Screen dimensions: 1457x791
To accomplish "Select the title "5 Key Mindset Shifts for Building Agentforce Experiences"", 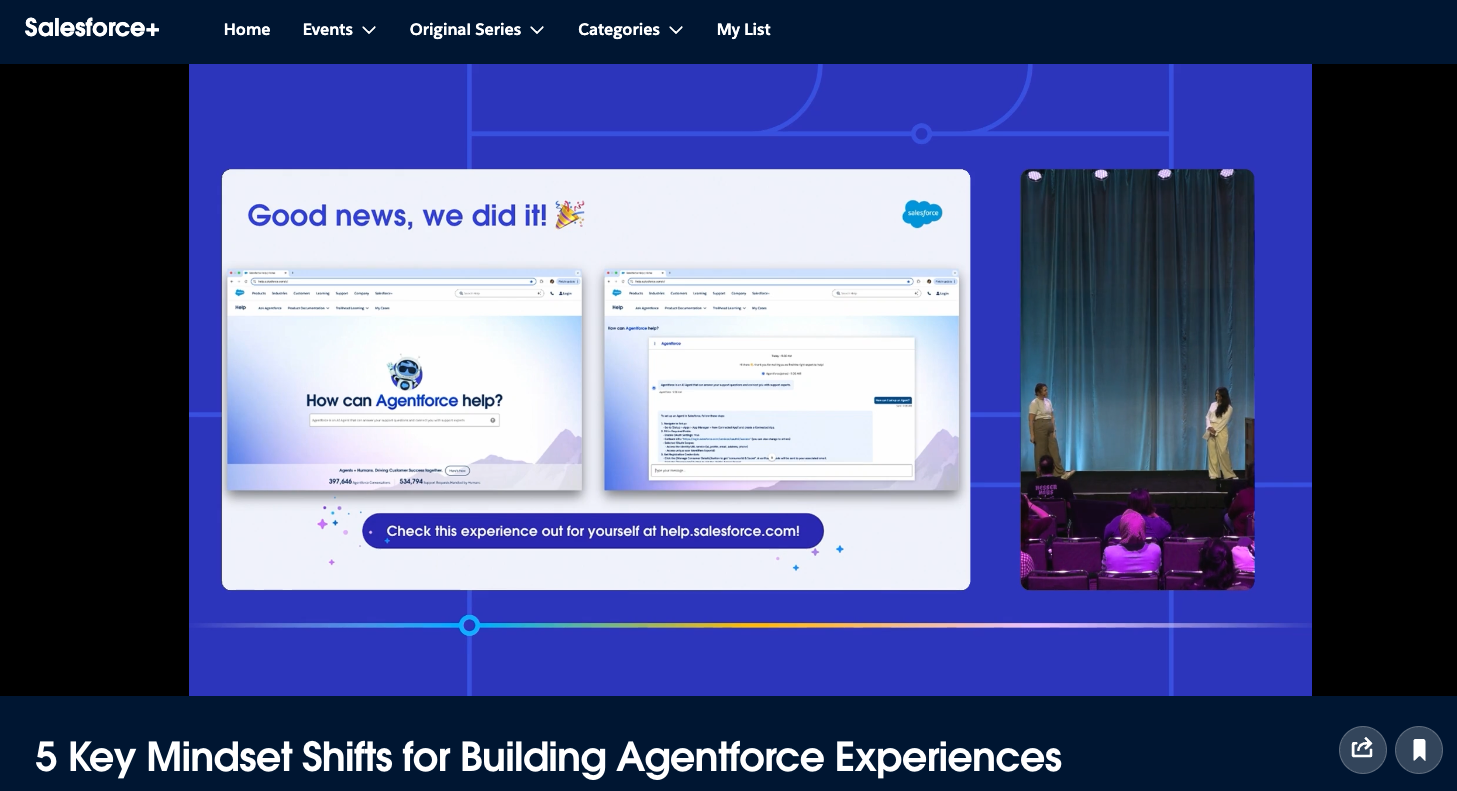I will (x=548, y=757).
